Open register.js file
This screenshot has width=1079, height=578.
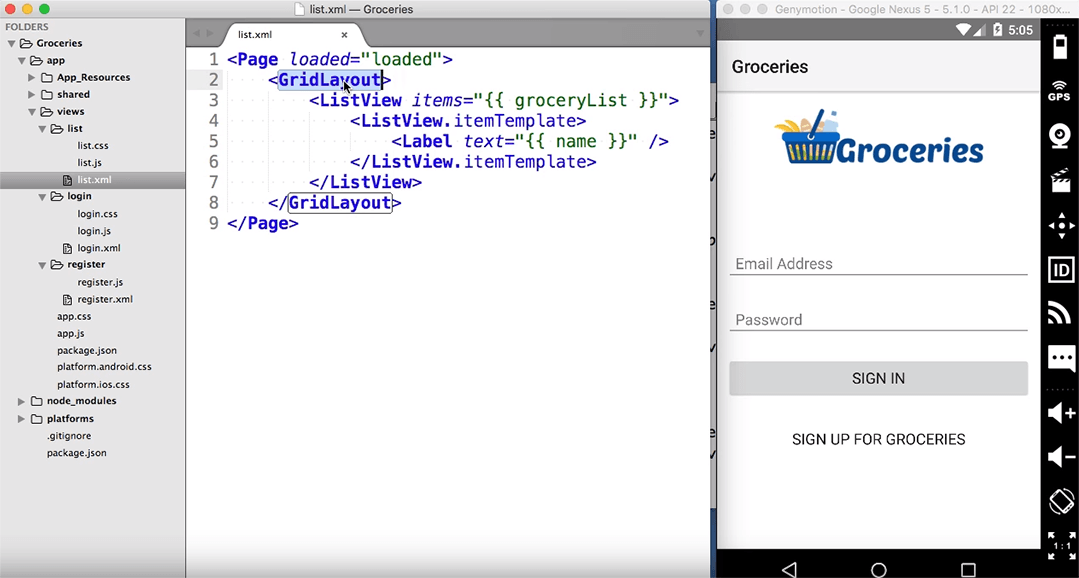100,281
